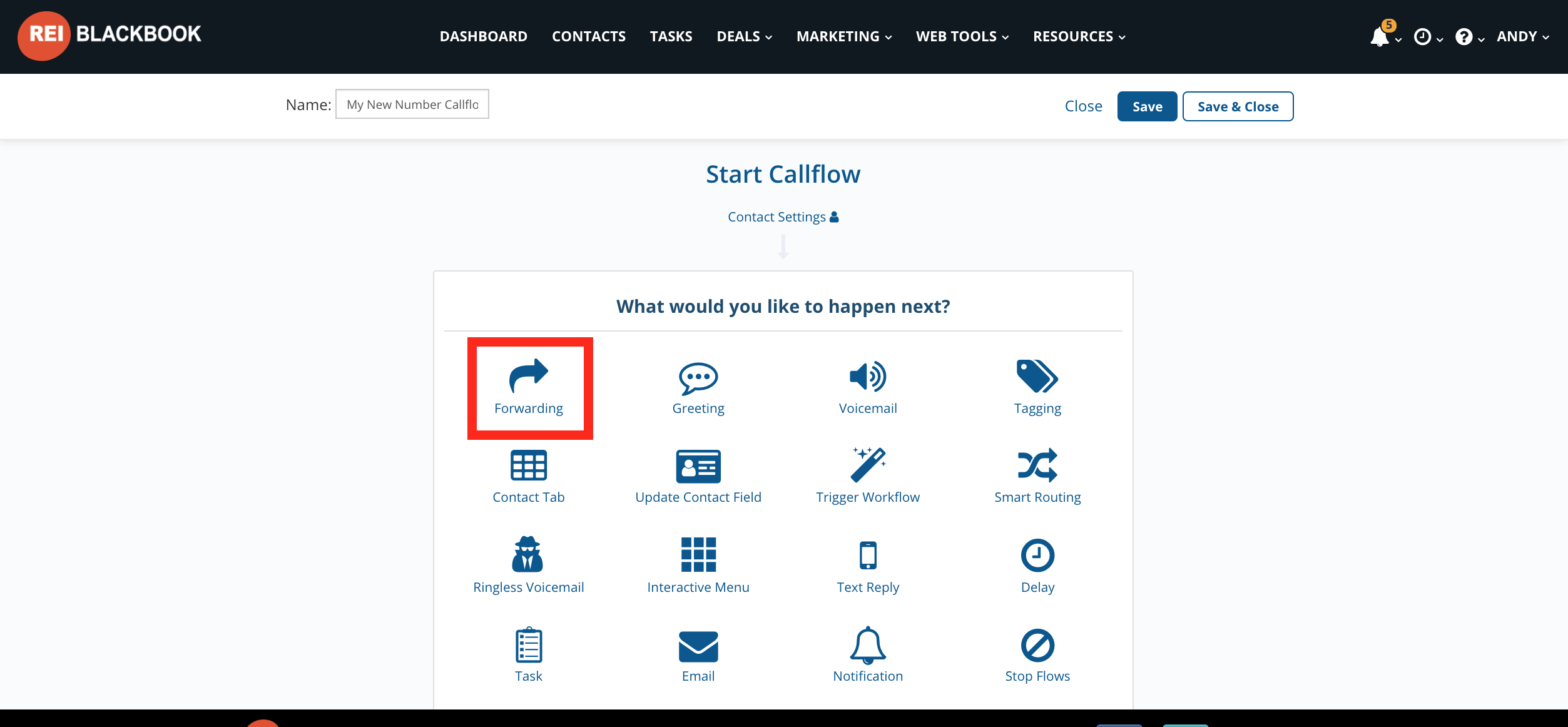Select the Text Reply phone icon
Viewport: 1568px width, 727px height.
point(868,555)
